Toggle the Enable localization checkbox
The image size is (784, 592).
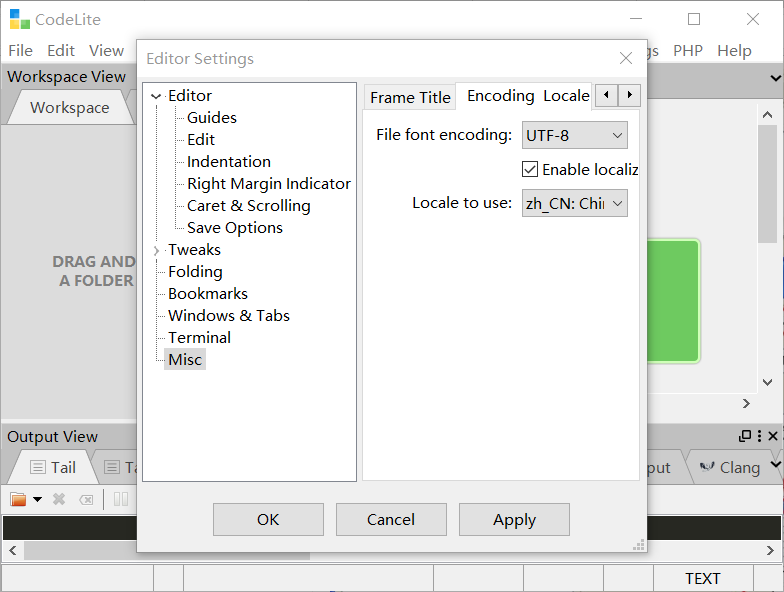[530, 170]
